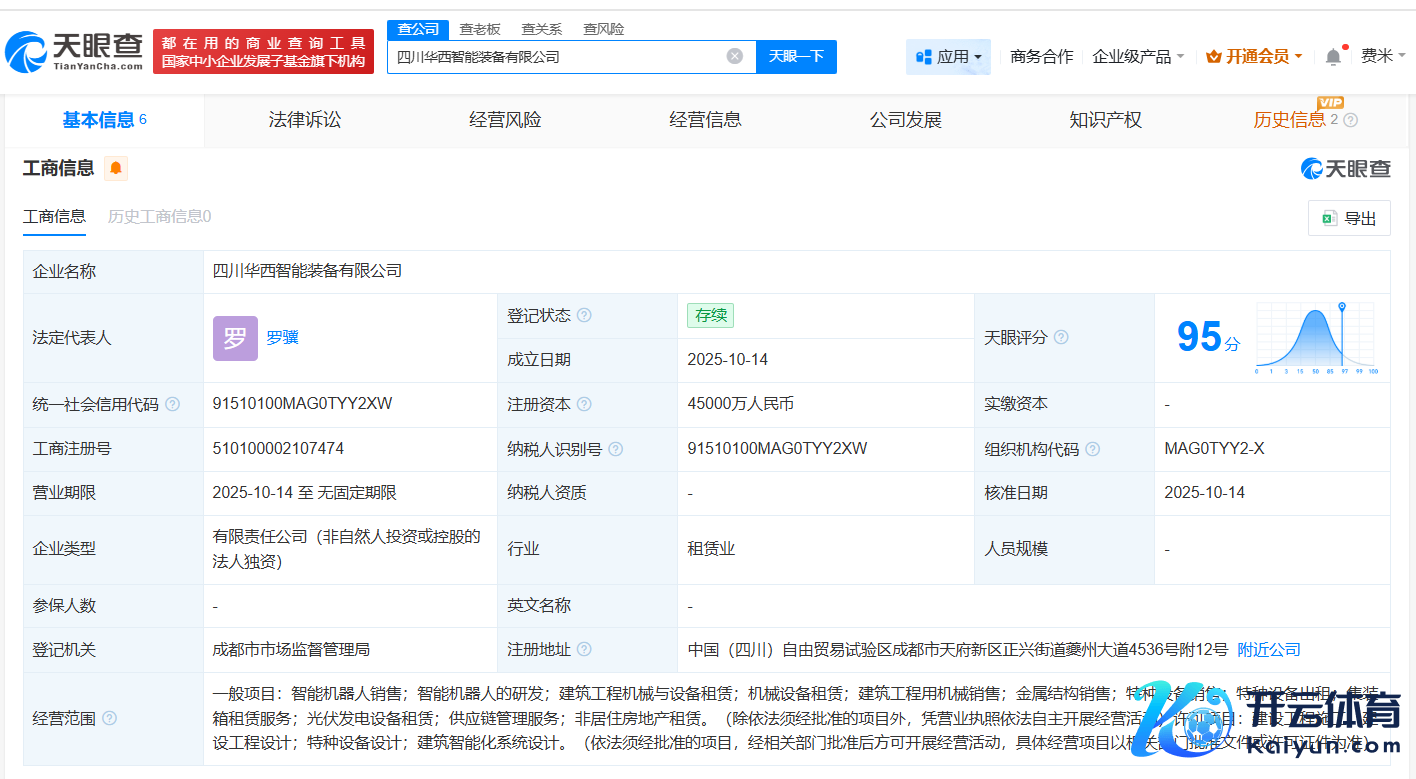Click the orange alert bell beside 工商信息

pos(116,168)
